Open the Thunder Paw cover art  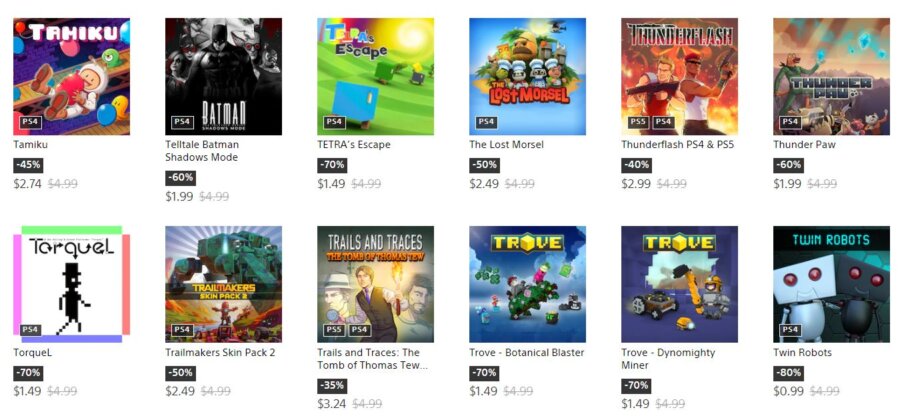click(x=831, y=77)
